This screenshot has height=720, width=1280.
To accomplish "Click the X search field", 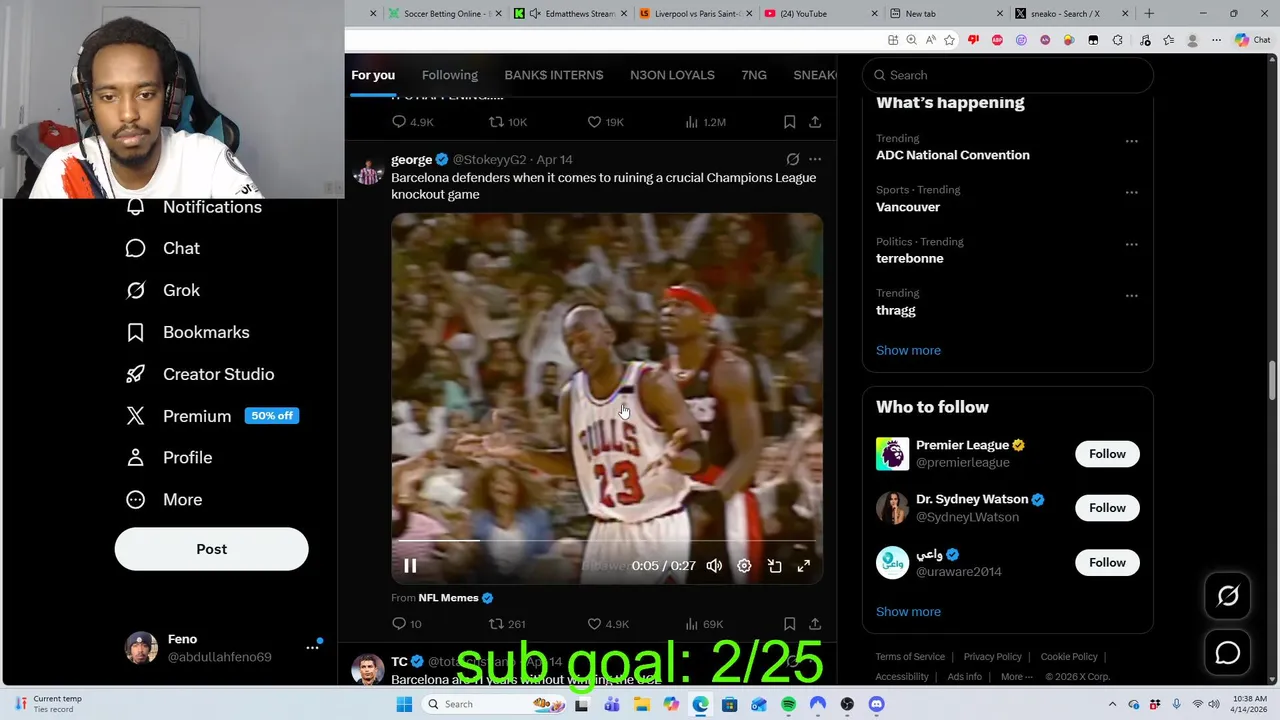I will [1008, 75].
